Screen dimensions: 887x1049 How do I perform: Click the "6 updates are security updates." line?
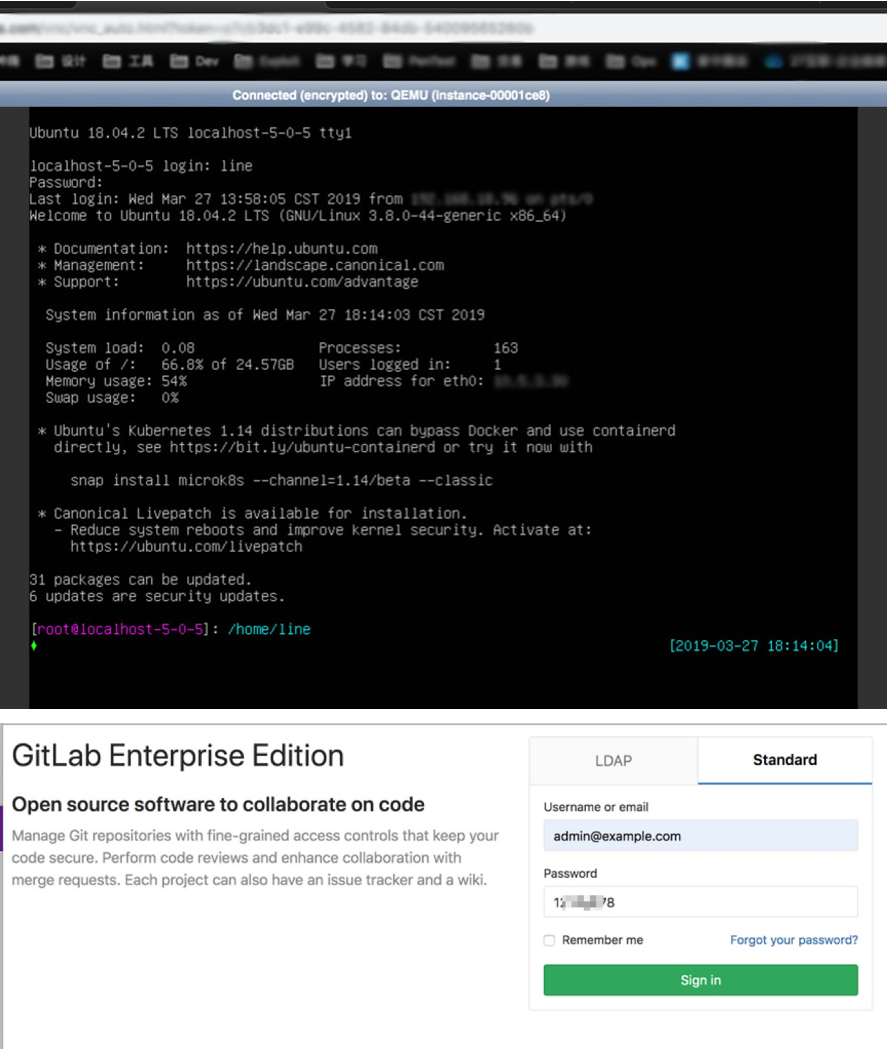[x=157, y=596]
